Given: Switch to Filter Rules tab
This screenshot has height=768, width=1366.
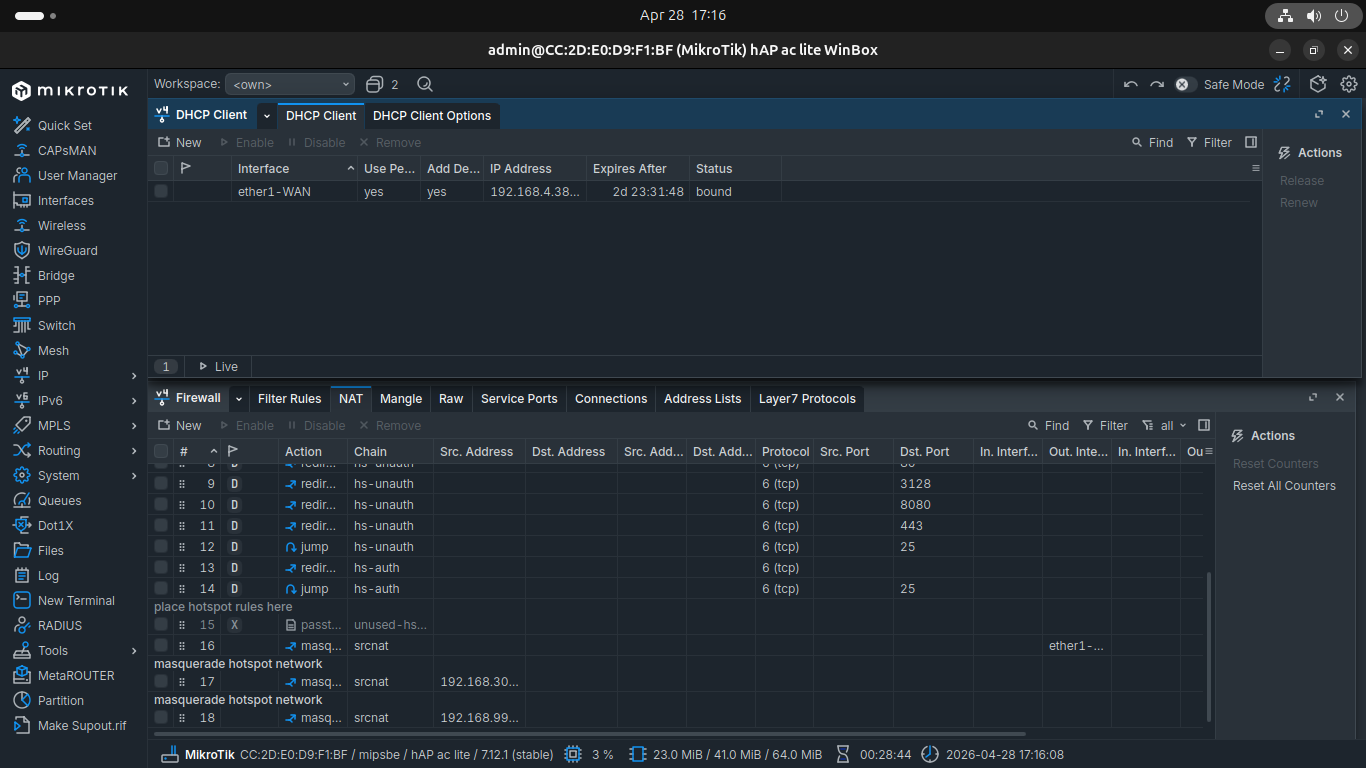Looking at the screenshot, I should [x=289, y=398].
